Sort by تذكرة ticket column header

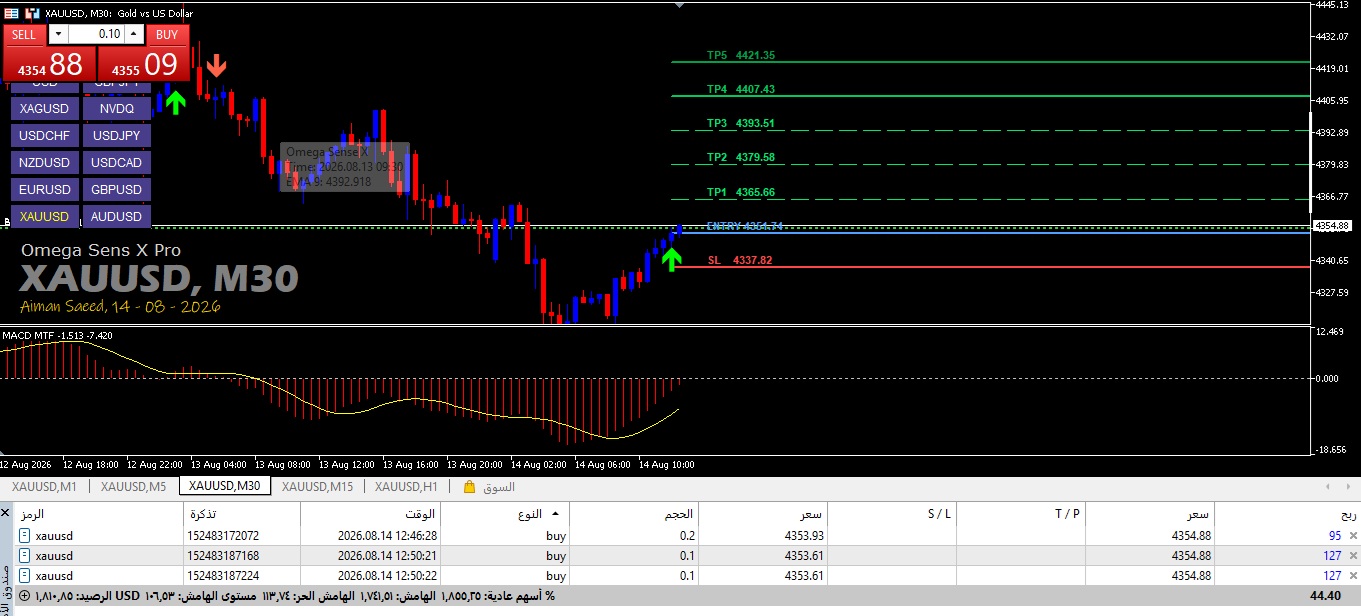240,514
